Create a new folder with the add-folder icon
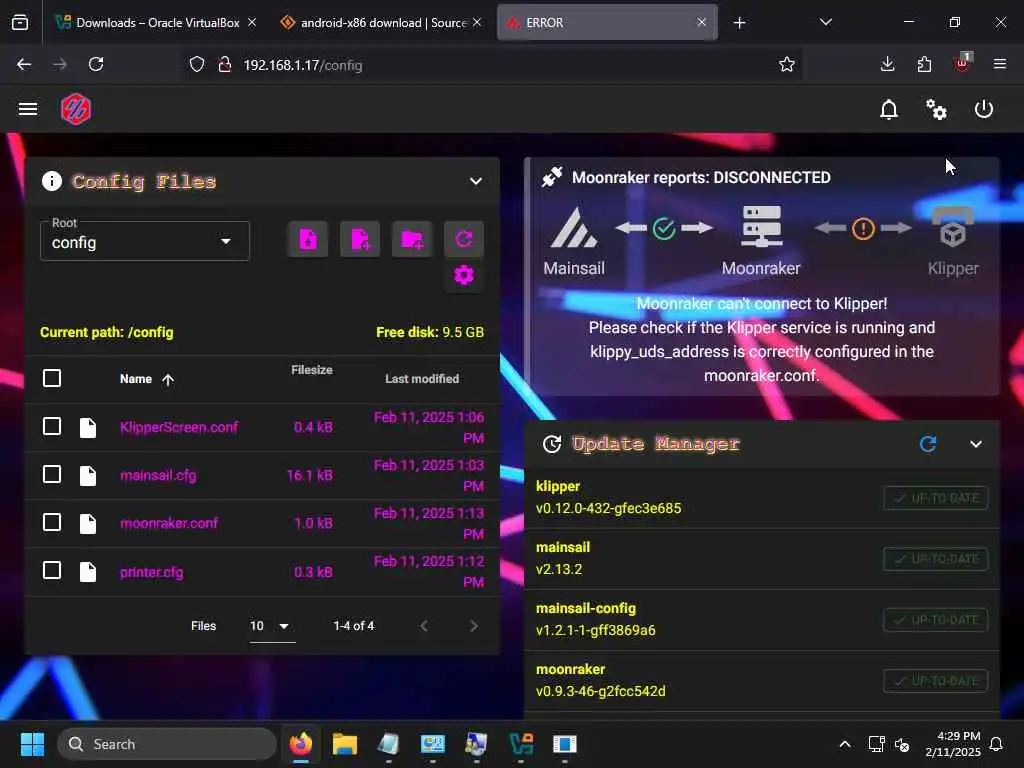1024x768 pixels. (x=412, y=239)
